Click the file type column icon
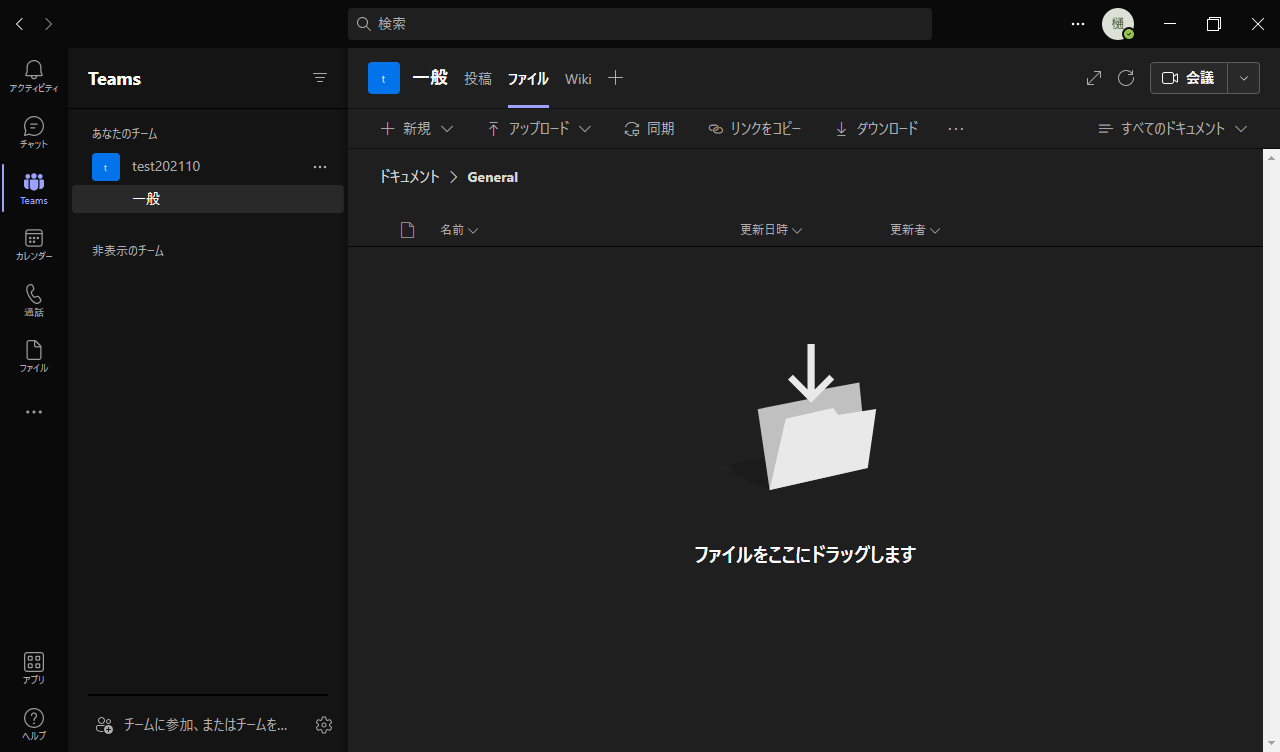The width and height of the screenshot is (1280, 752). click(x=407, y=230)
